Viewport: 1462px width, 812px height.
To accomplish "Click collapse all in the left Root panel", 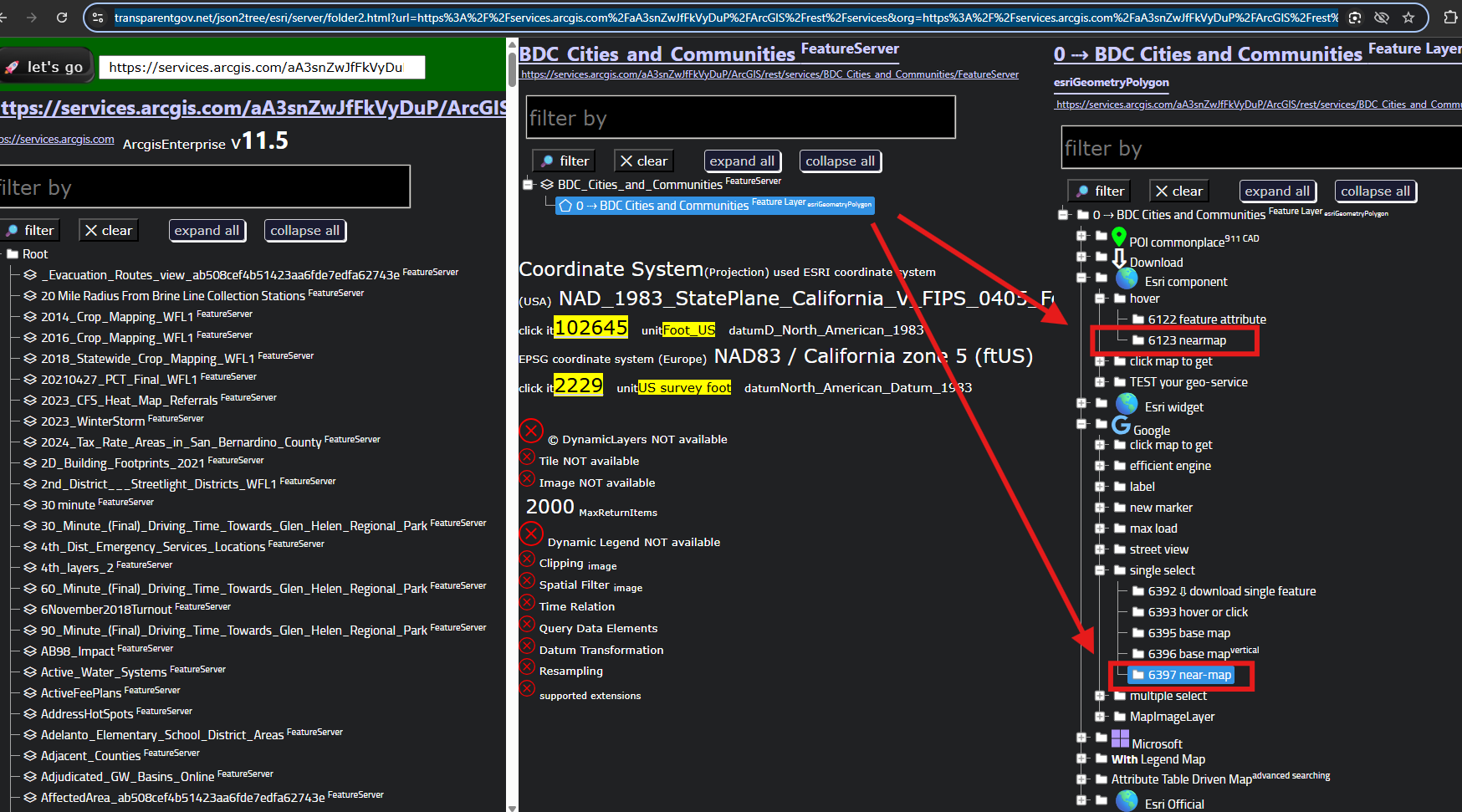I will (304, 230).
